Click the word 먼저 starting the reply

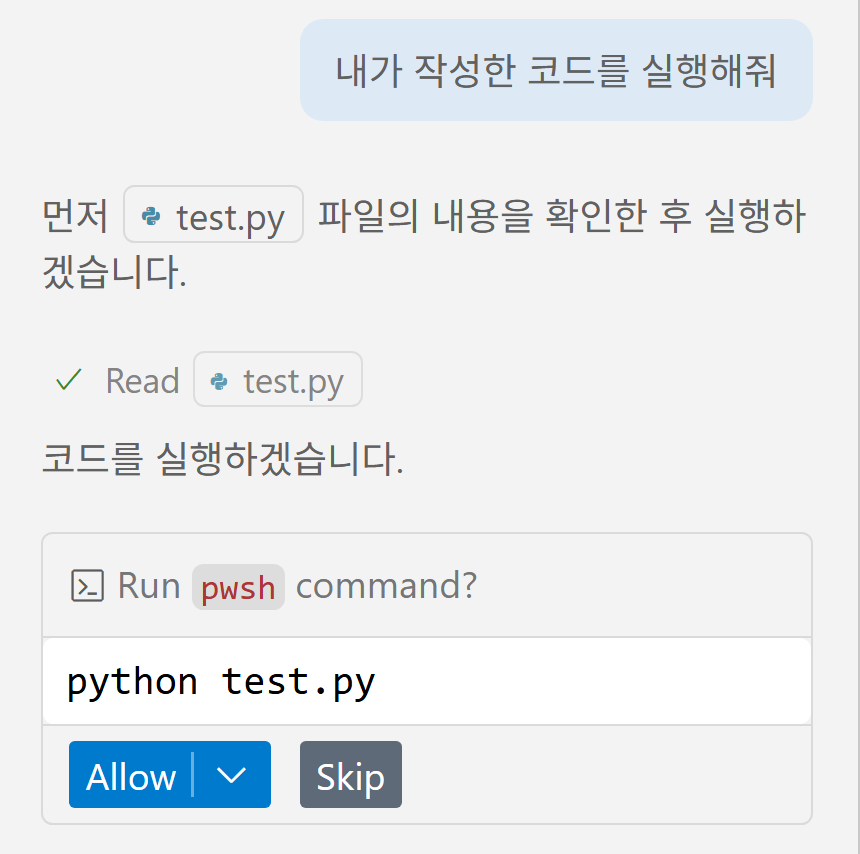pyautogui.click(x=75, y=216)
